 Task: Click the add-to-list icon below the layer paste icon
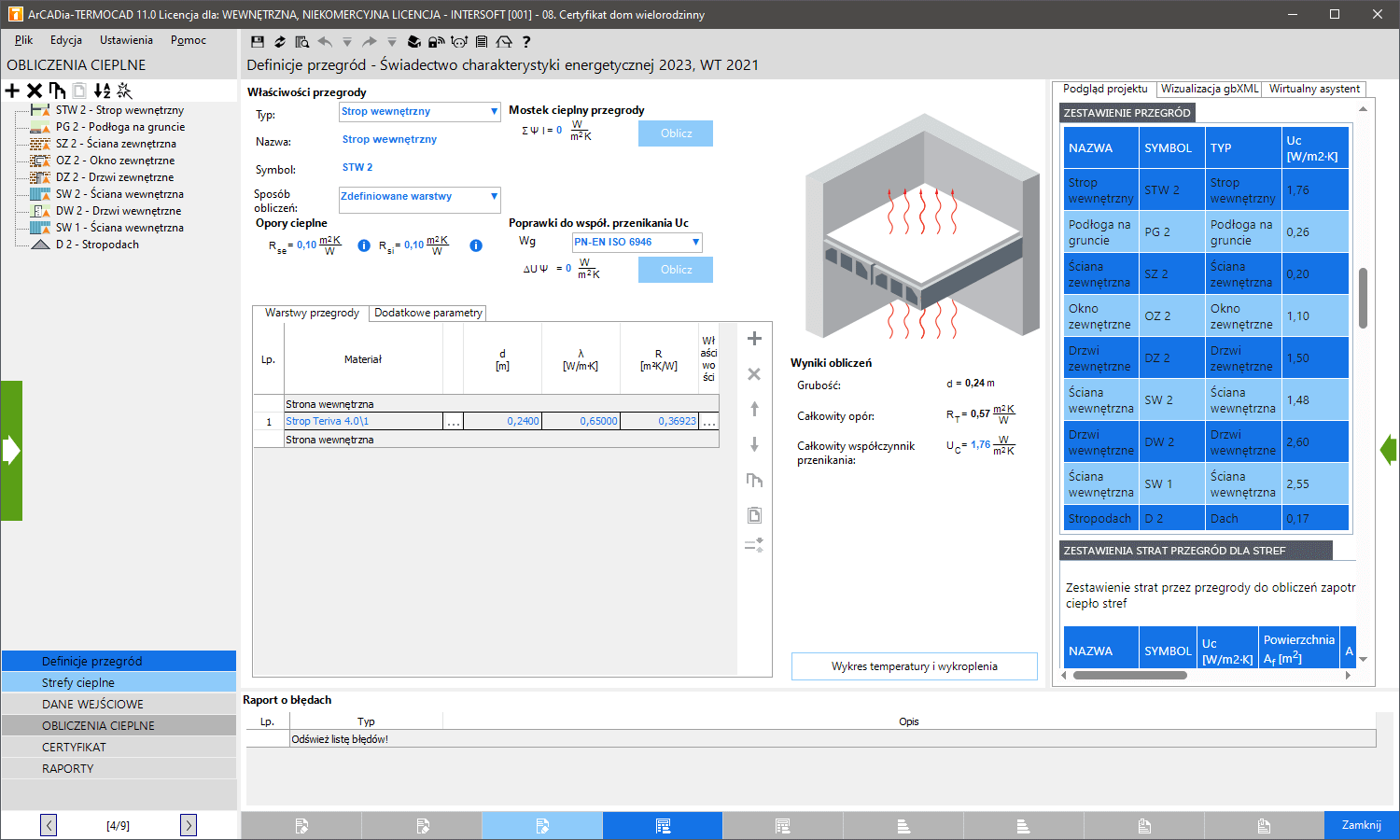(754, 545)
